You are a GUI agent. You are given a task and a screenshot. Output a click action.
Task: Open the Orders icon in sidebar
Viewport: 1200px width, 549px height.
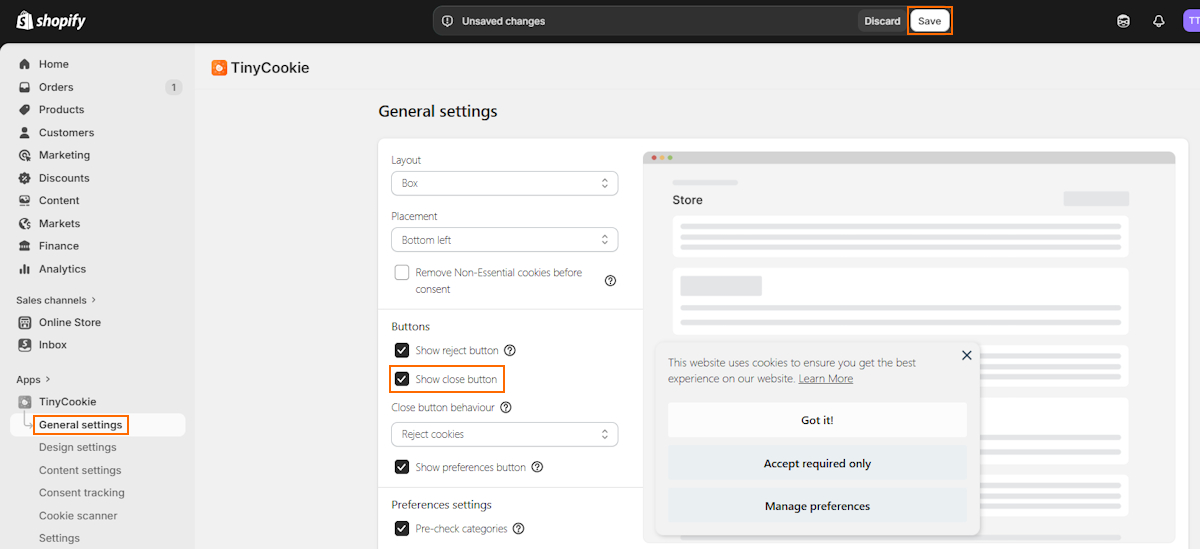[25, 87]
